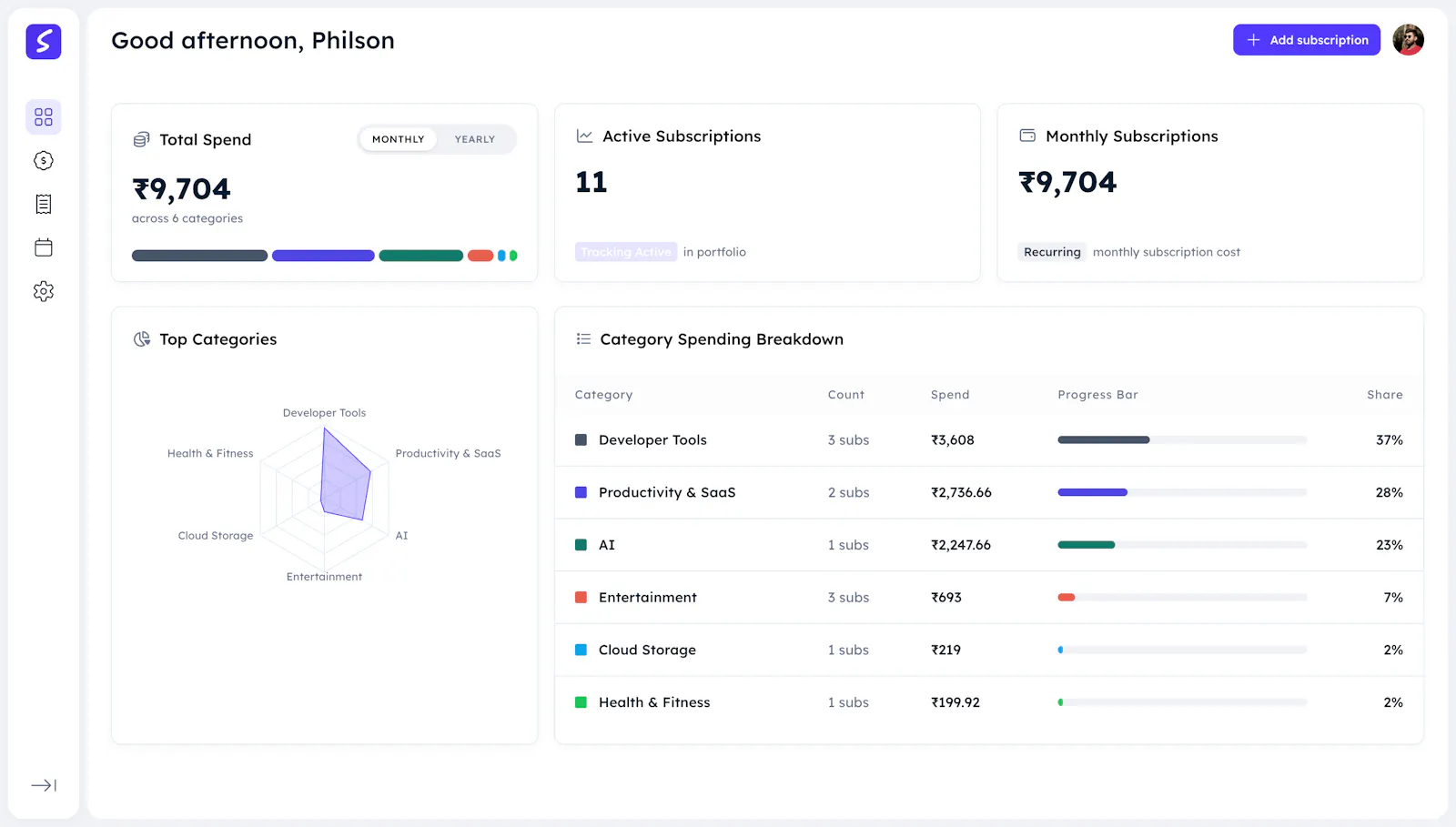Viewport: 1456px width, 827px height.
Task: Select the AI category row name
Action: click(607, 545)
